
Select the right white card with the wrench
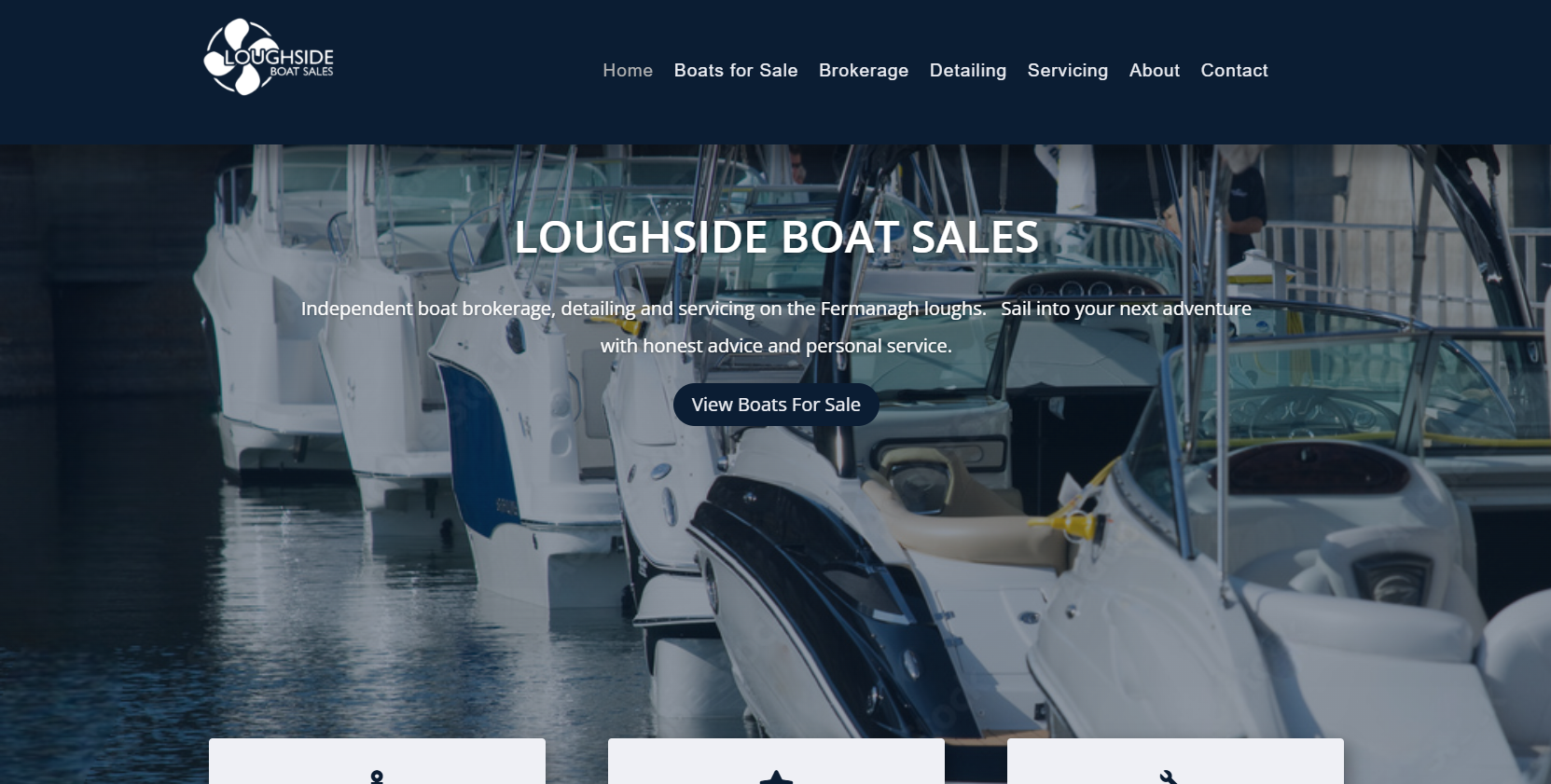tap(1175, 762)
